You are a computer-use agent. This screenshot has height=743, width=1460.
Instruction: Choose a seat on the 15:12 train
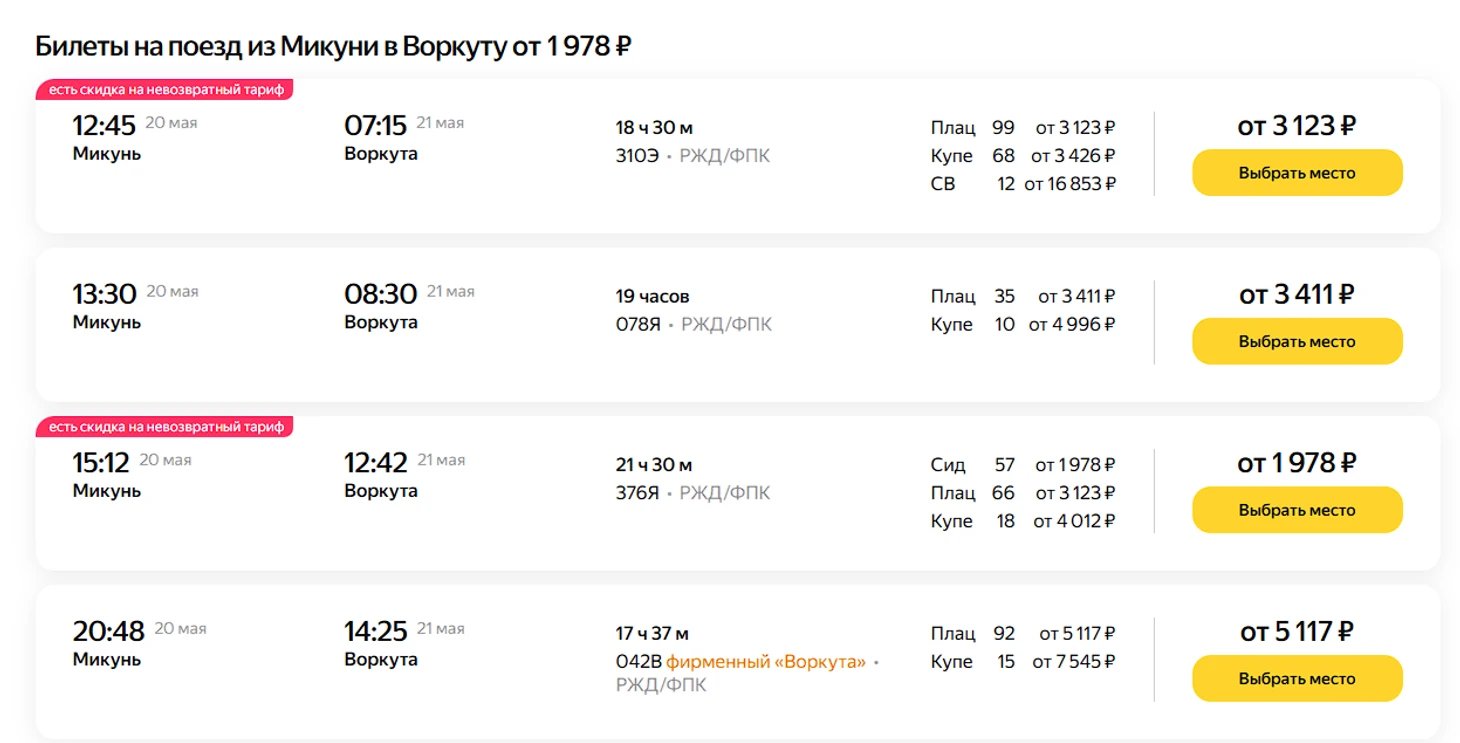tap(1296, 510)
